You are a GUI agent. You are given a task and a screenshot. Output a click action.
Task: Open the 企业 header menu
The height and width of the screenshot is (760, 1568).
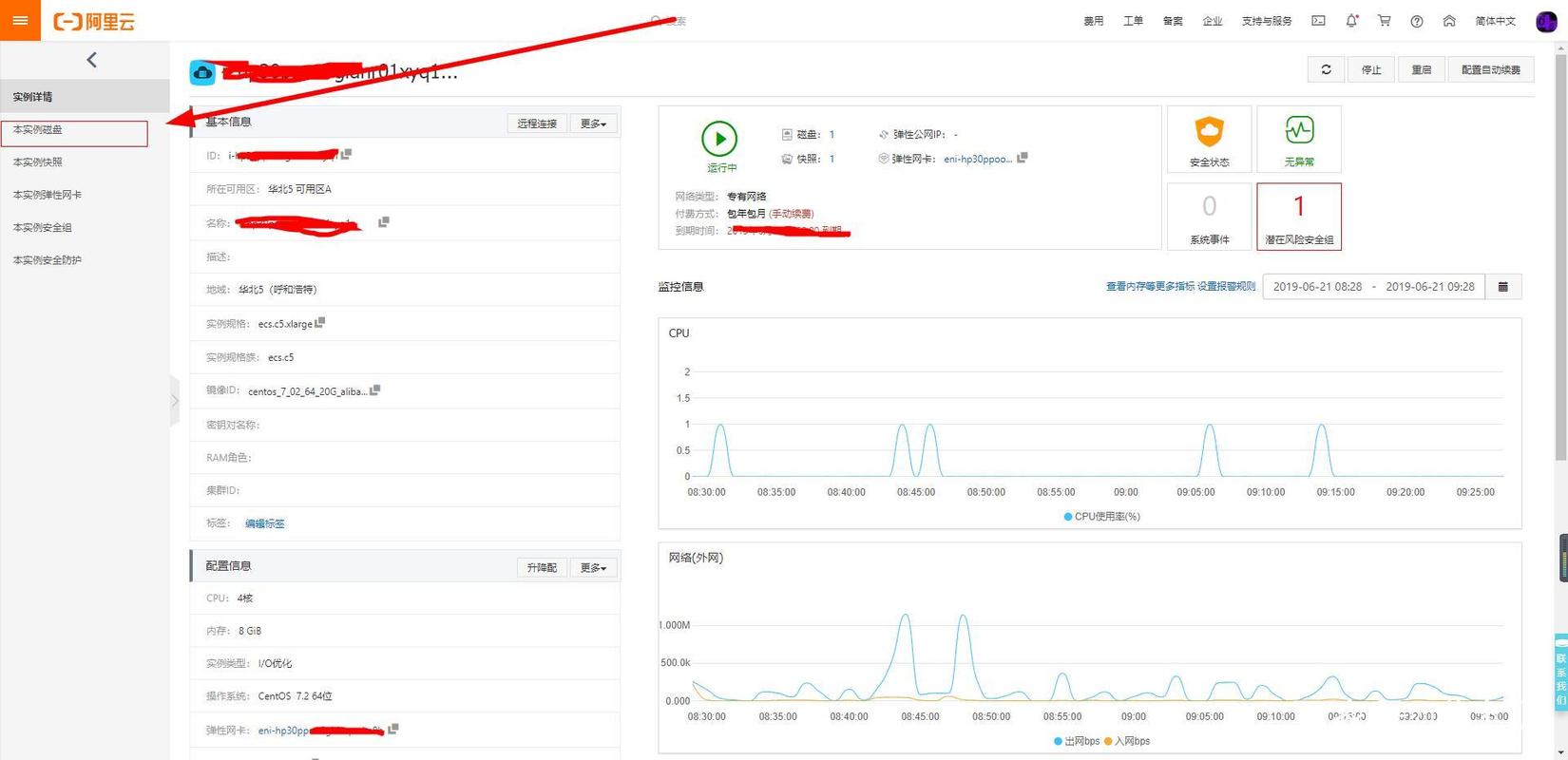[1213, 21]
